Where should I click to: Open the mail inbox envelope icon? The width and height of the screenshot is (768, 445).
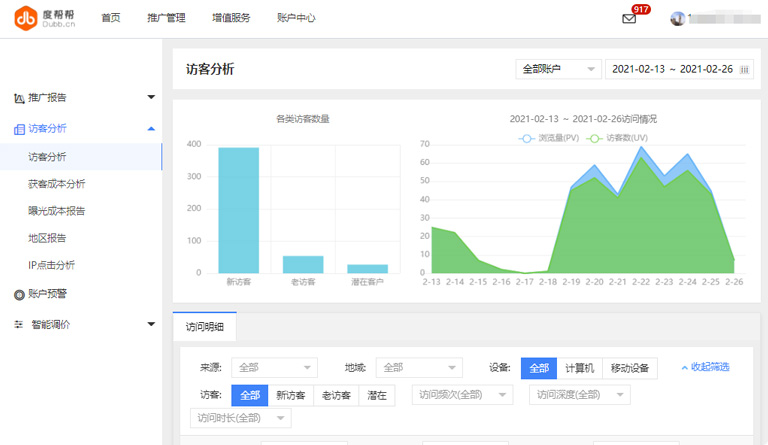pos(629,19)
